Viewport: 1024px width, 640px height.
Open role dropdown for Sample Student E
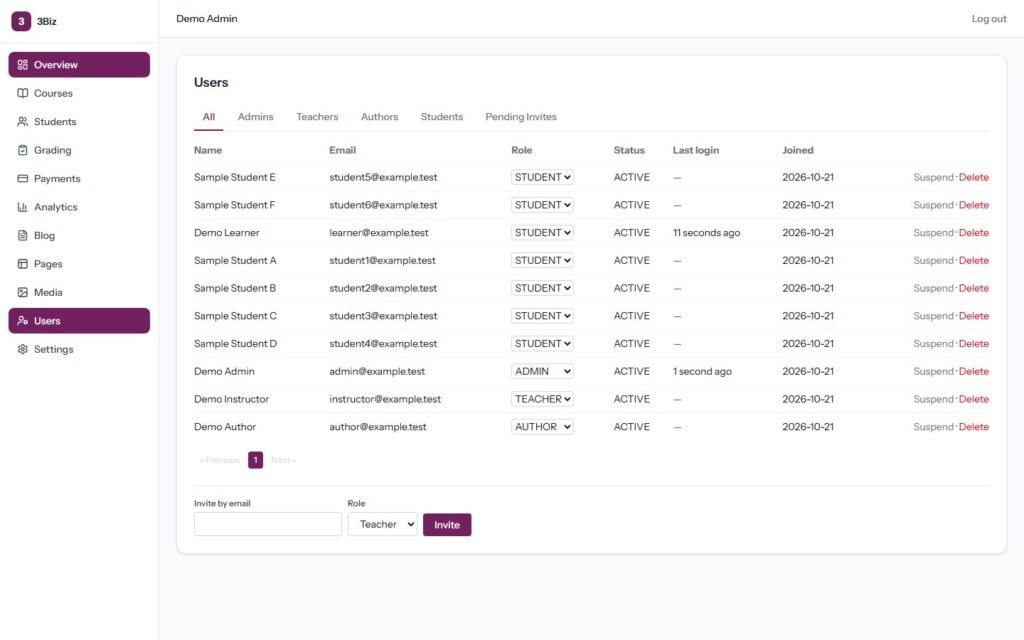point(542,177)
